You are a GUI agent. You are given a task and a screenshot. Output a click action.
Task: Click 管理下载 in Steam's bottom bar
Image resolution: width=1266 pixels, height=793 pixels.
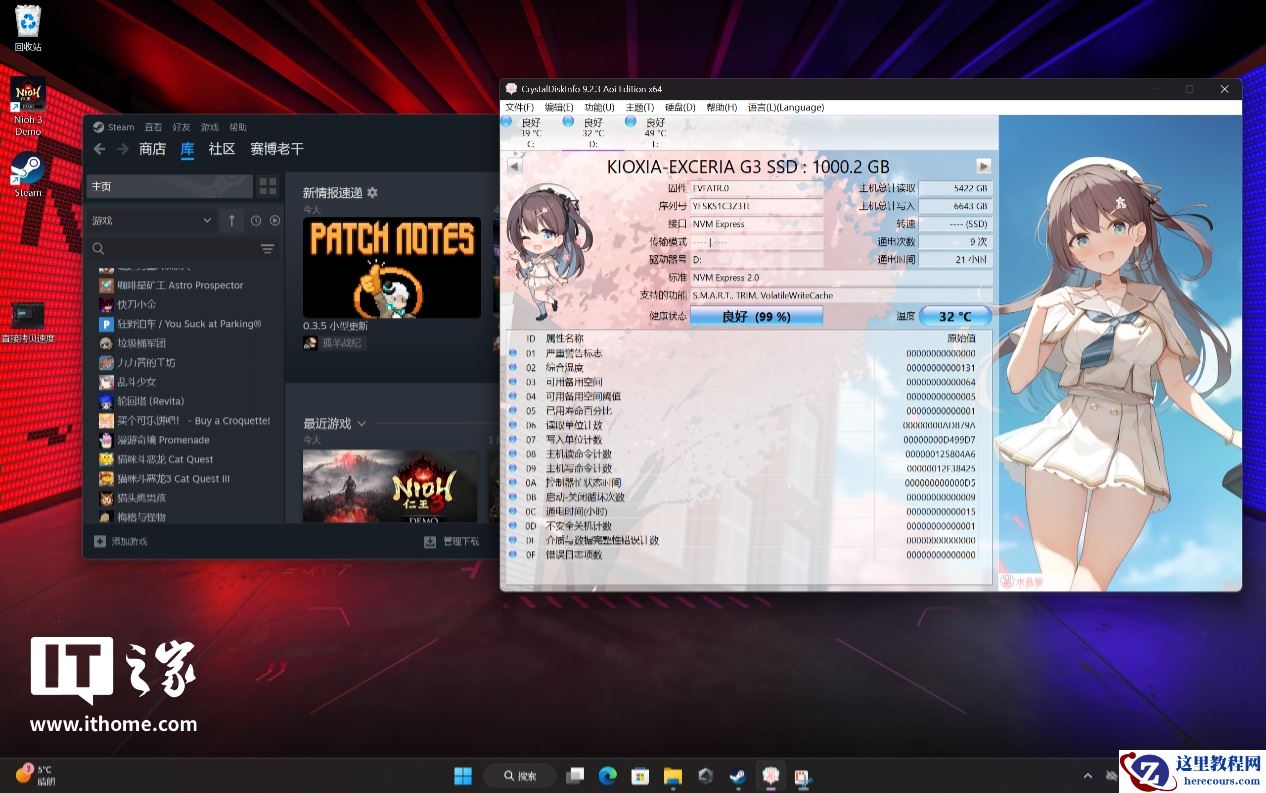[461, 541]
